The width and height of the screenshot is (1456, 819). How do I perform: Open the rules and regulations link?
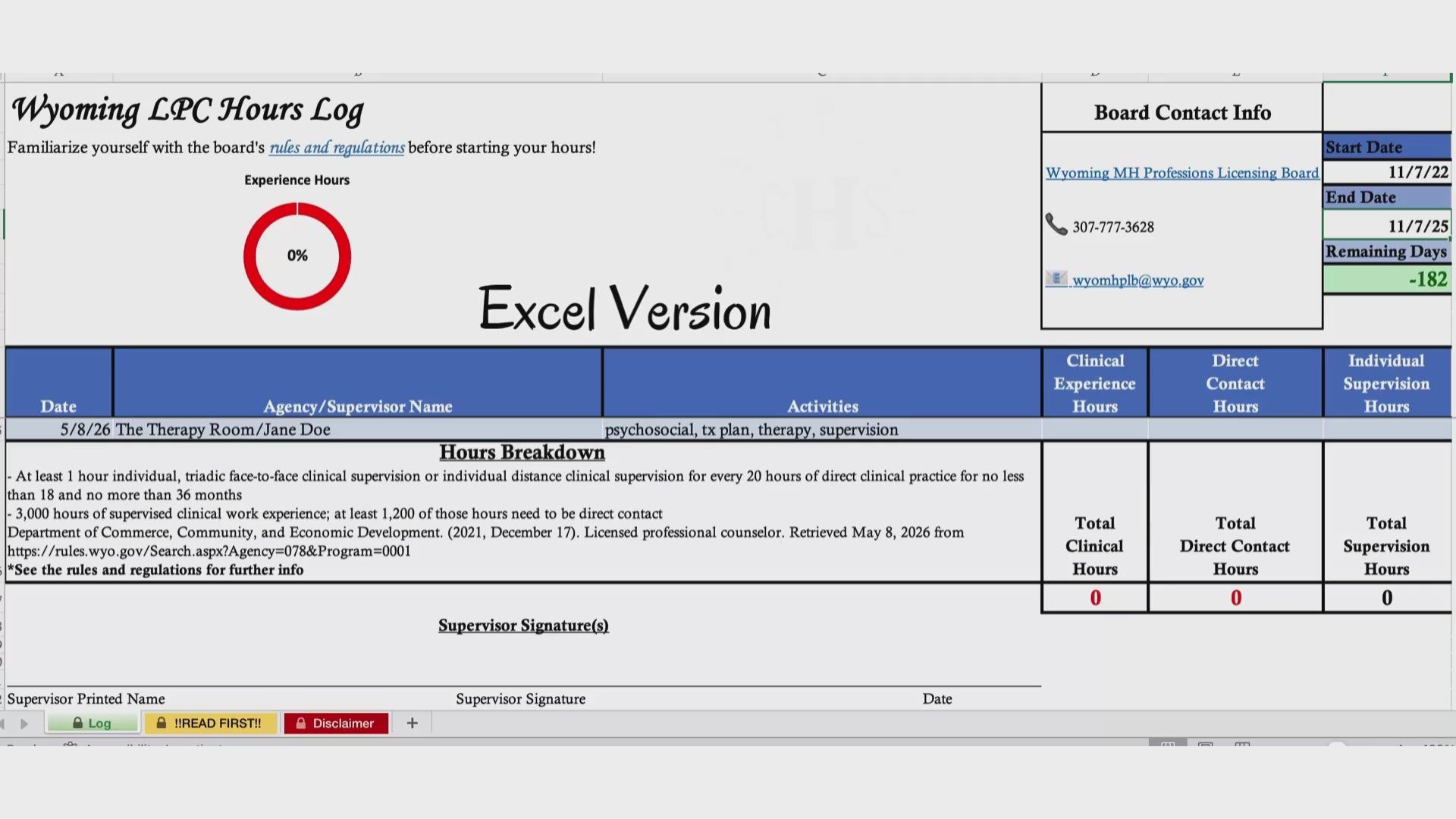click(x=337, y=147)
